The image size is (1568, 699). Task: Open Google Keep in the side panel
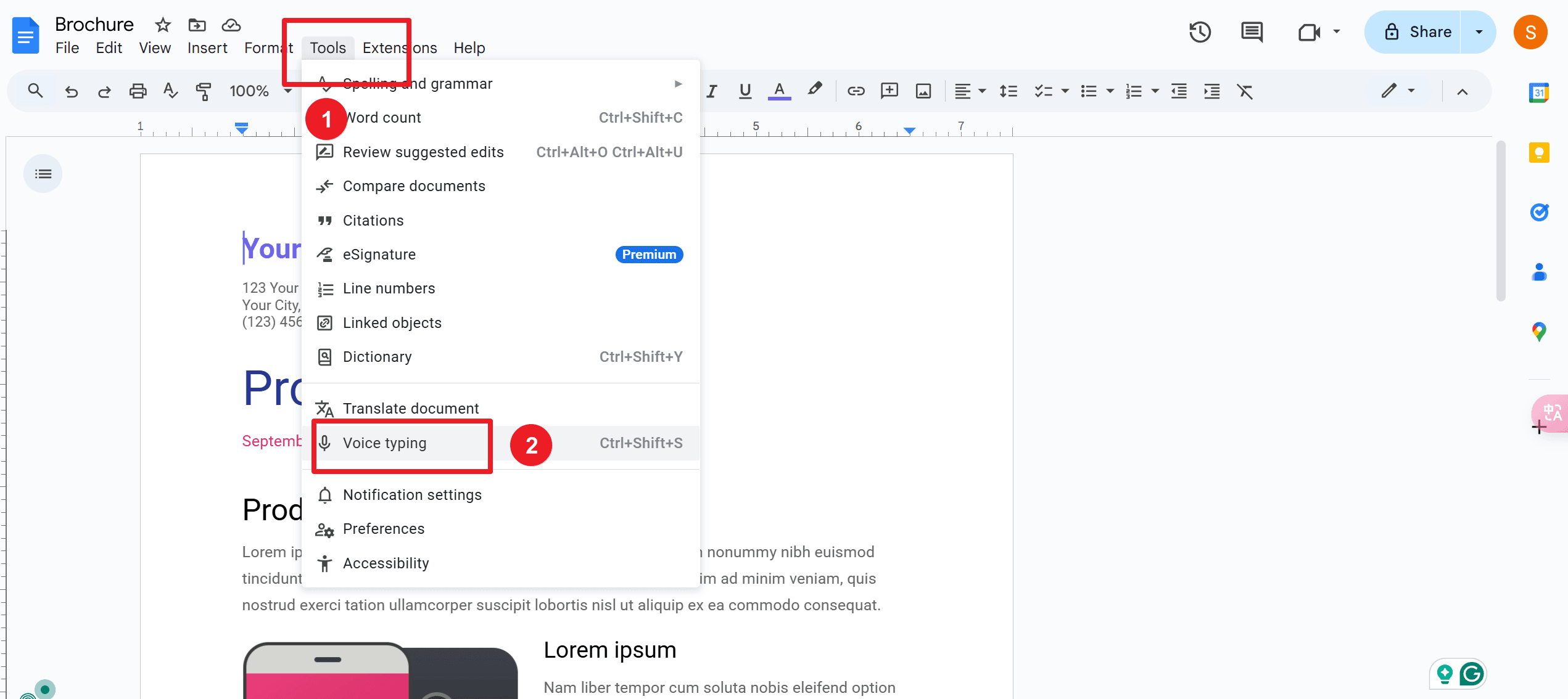click(1540, 152)
